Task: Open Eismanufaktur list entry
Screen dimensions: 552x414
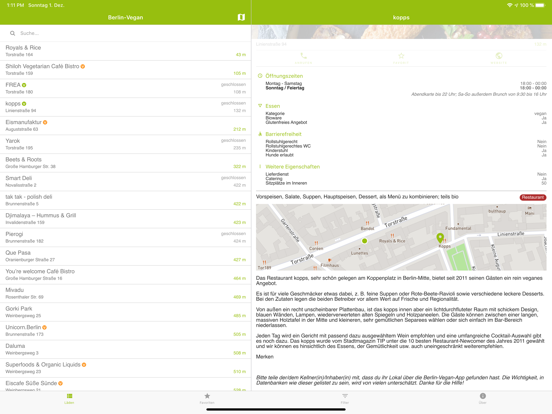Action: click(125, 126)
